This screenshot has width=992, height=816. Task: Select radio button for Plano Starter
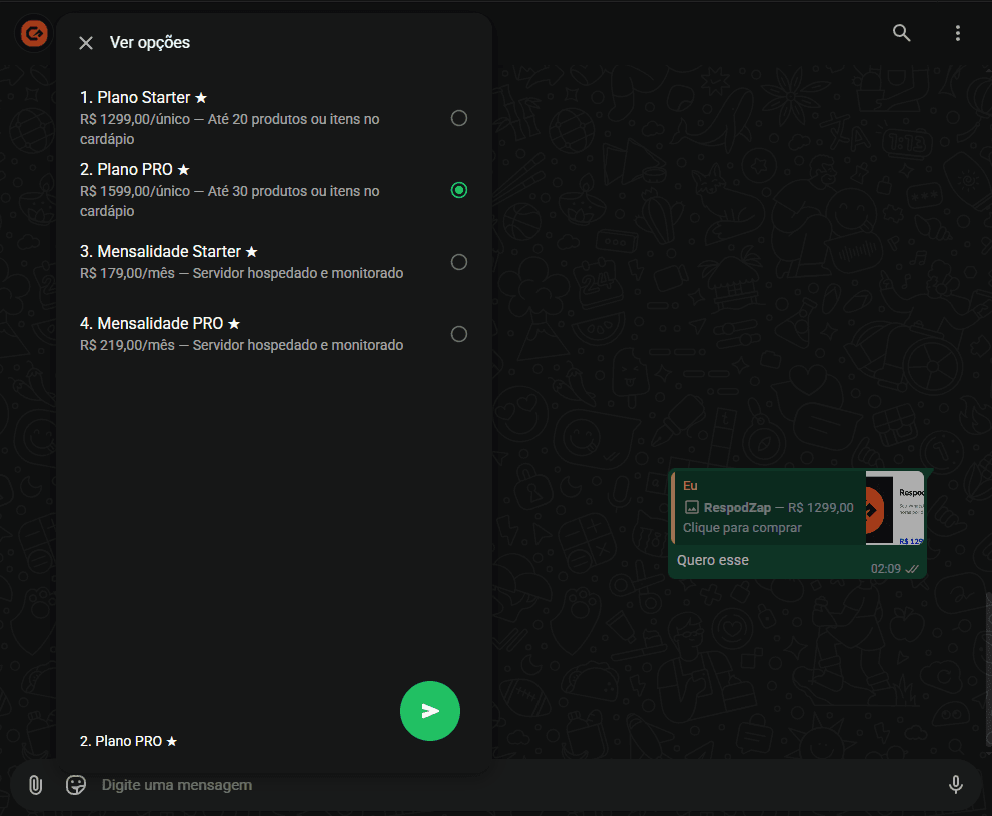click(x=459, y=118)
